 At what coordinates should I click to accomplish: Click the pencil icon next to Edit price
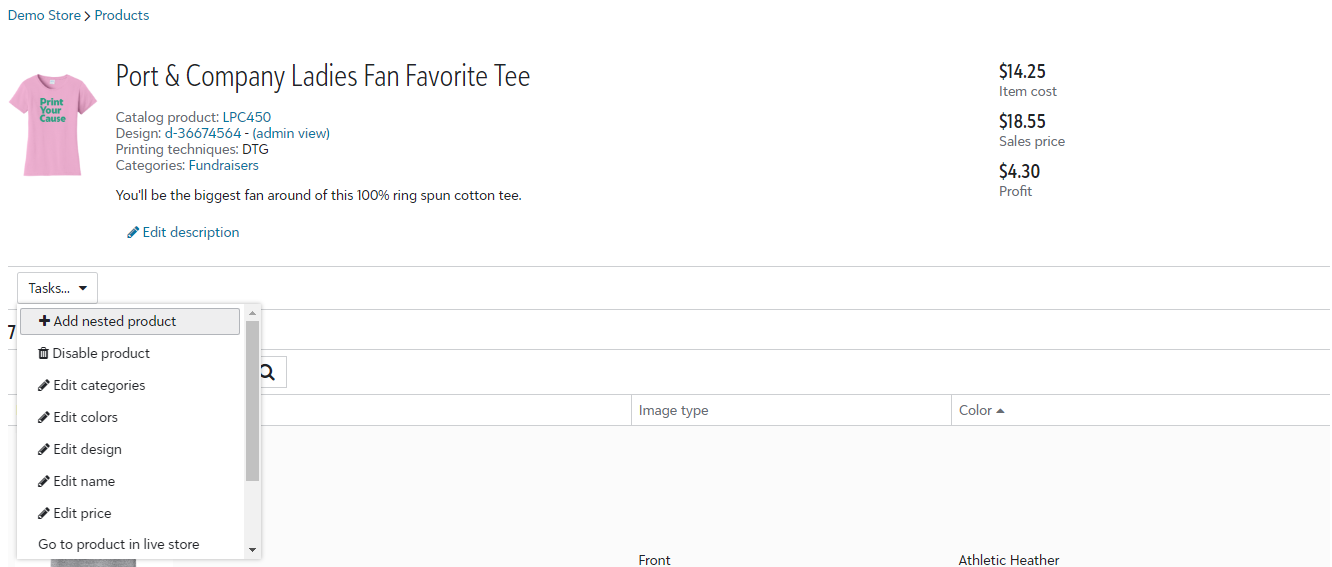point(44,513)
